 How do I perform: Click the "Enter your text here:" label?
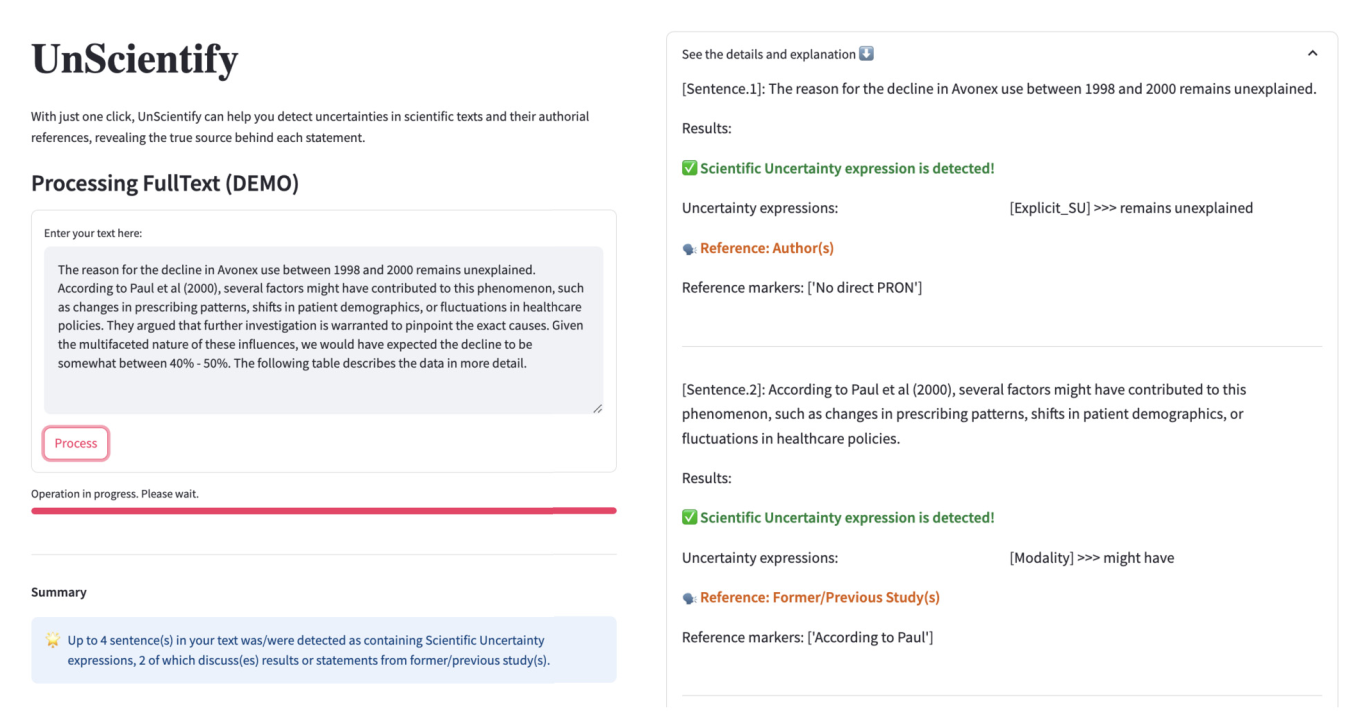(93, 233)
